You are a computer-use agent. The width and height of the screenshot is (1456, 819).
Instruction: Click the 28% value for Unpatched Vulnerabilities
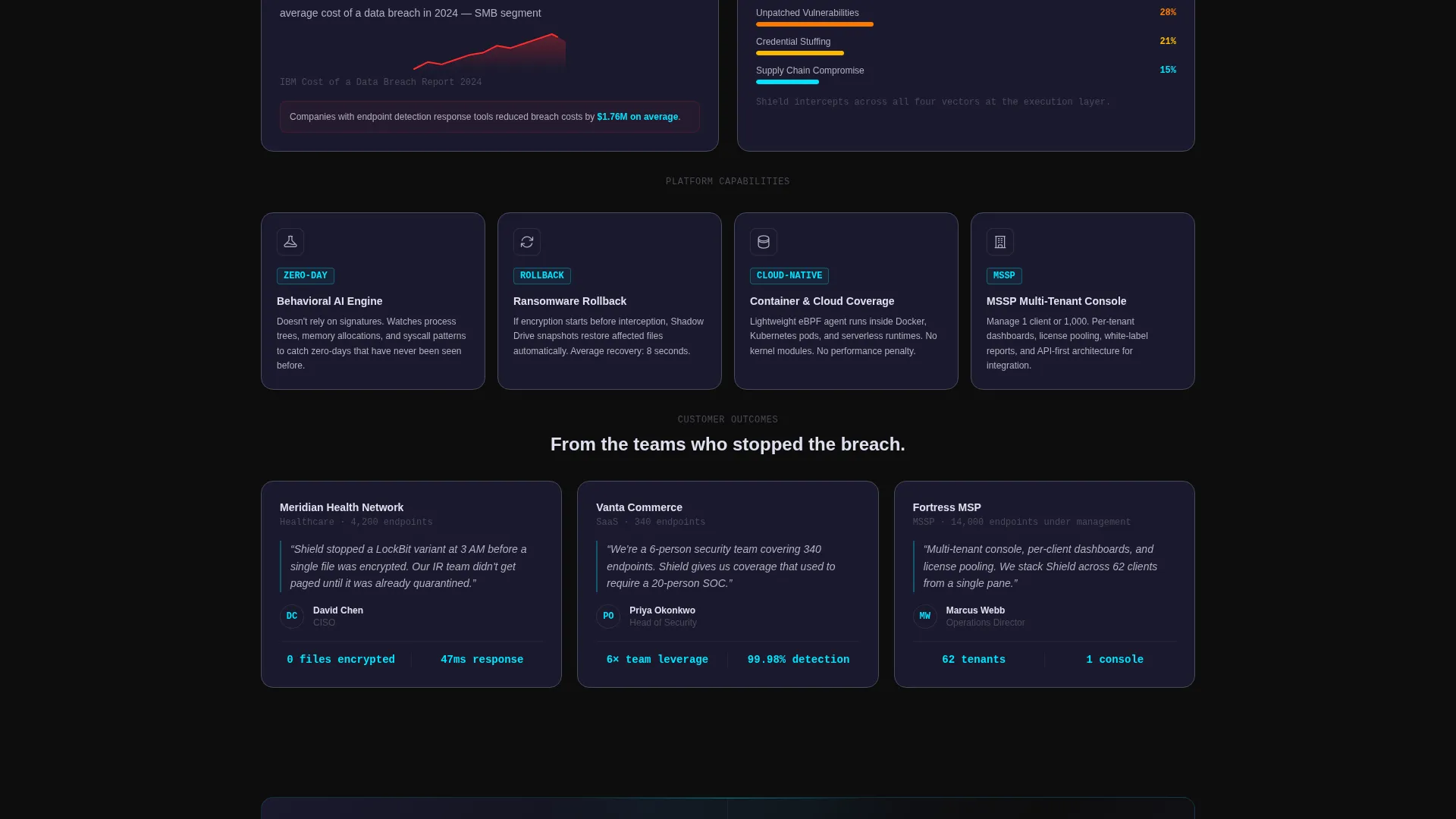coord(1168,13)
